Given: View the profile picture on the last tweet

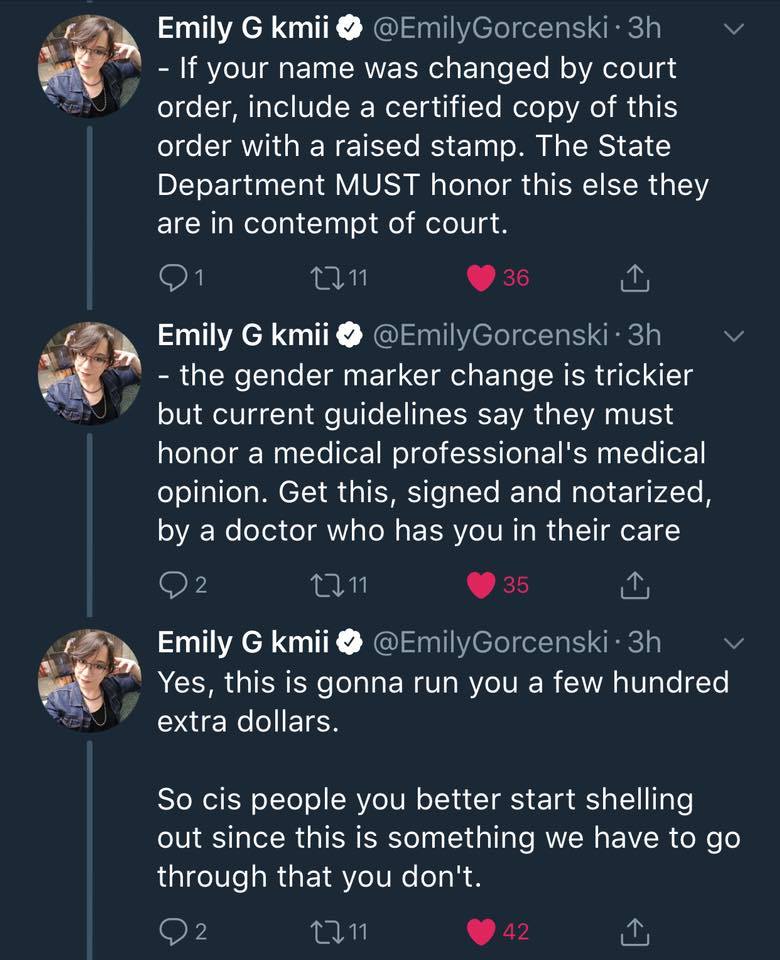Looking at the screenshot, I should pos(90,680).
